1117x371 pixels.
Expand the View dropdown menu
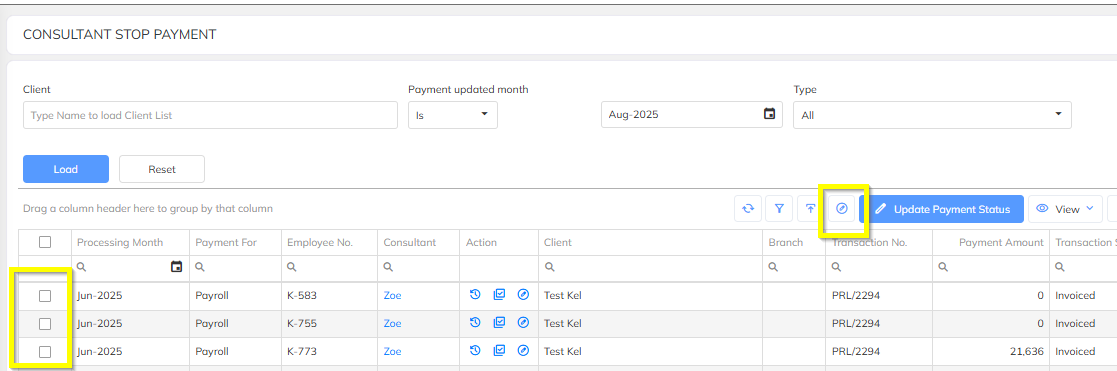(x=1065, y=209)
